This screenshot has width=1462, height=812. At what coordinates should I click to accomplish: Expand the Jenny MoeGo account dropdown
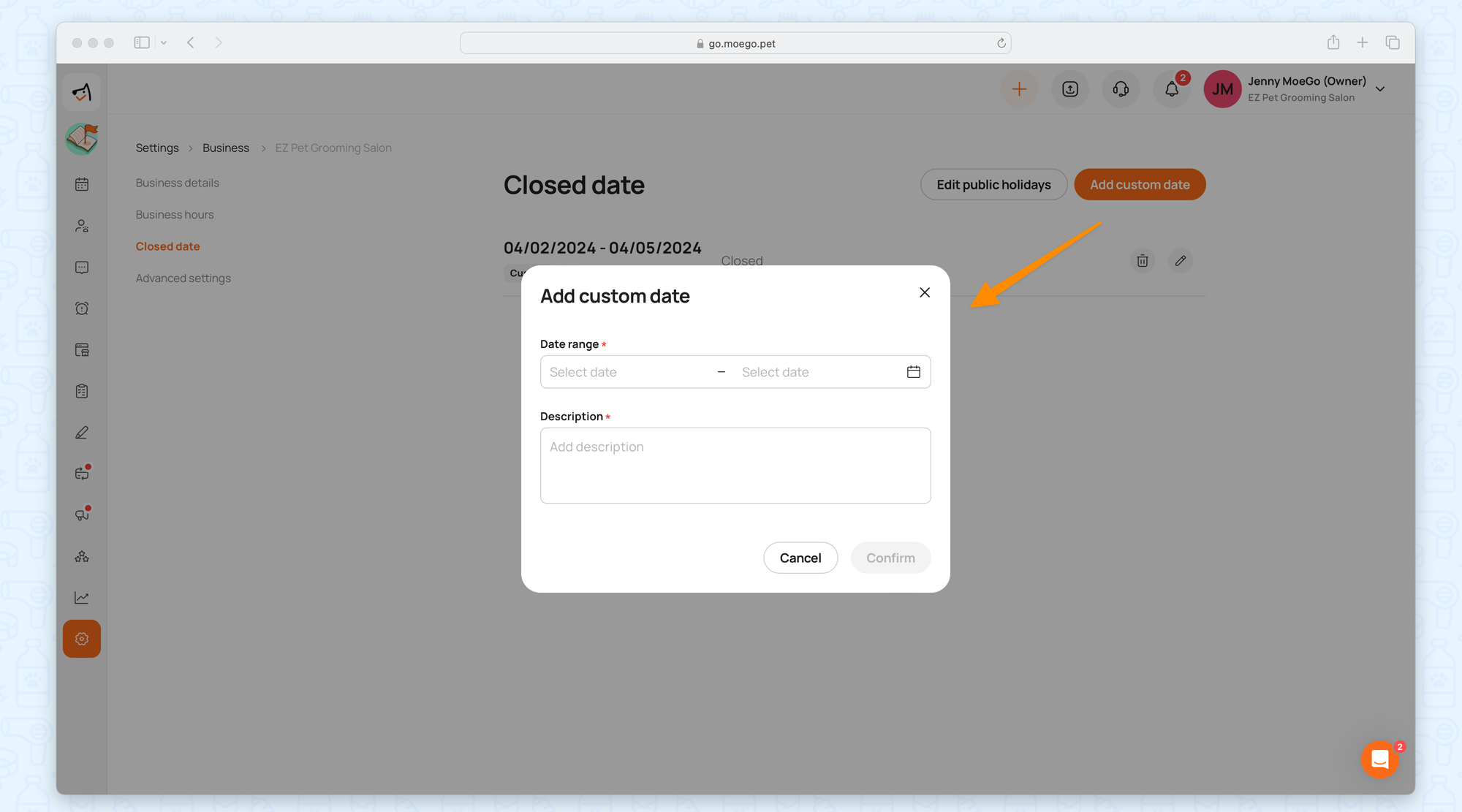(x=1380, y=89)
